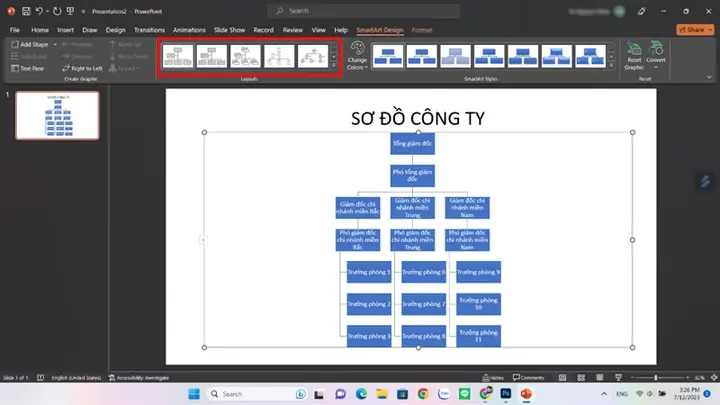
Task: Apply the fourth SmartArt style thumbnail
Action: (x=489, y=56)
